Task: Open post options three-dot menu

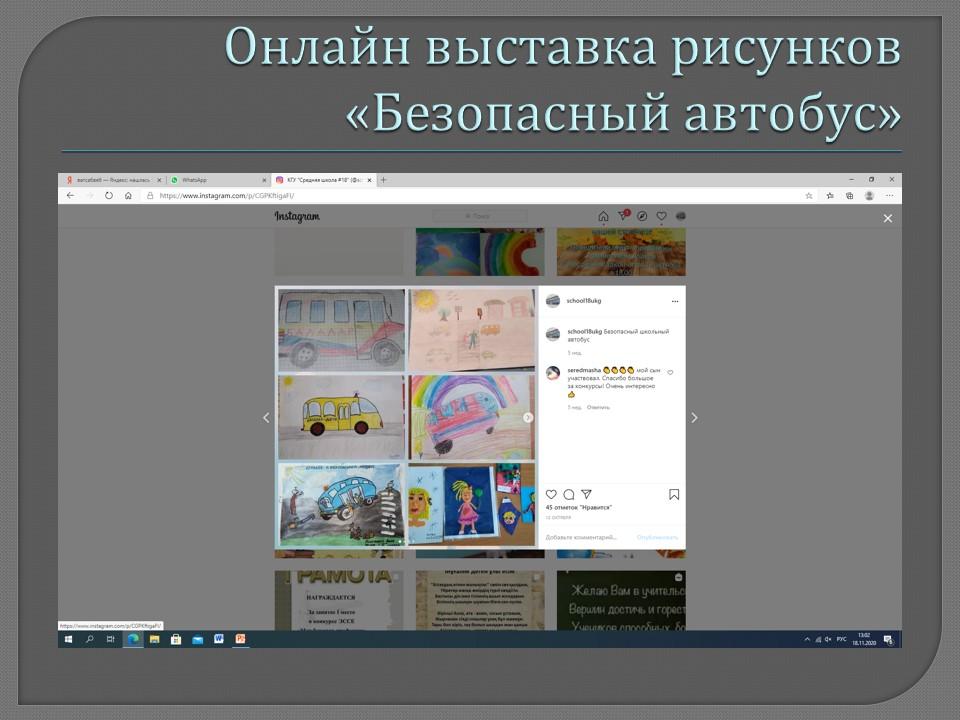Action: (x=675, y=301)
